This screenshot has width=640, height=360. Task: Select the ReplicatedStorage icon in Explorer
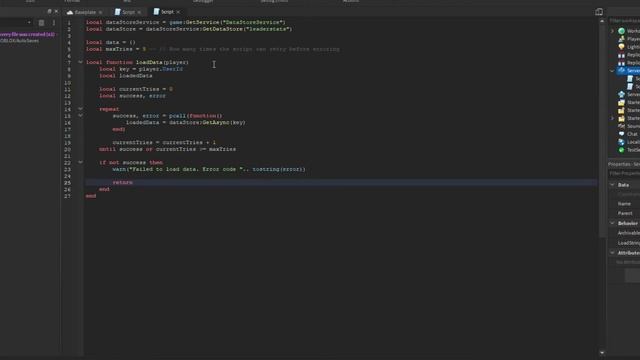(621, 63)
